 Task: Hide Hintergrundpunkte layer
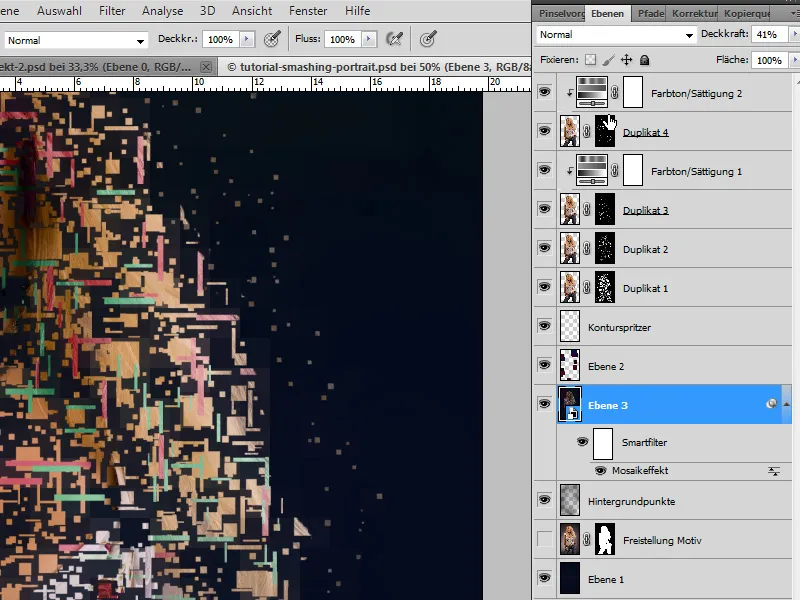point(544,500)
